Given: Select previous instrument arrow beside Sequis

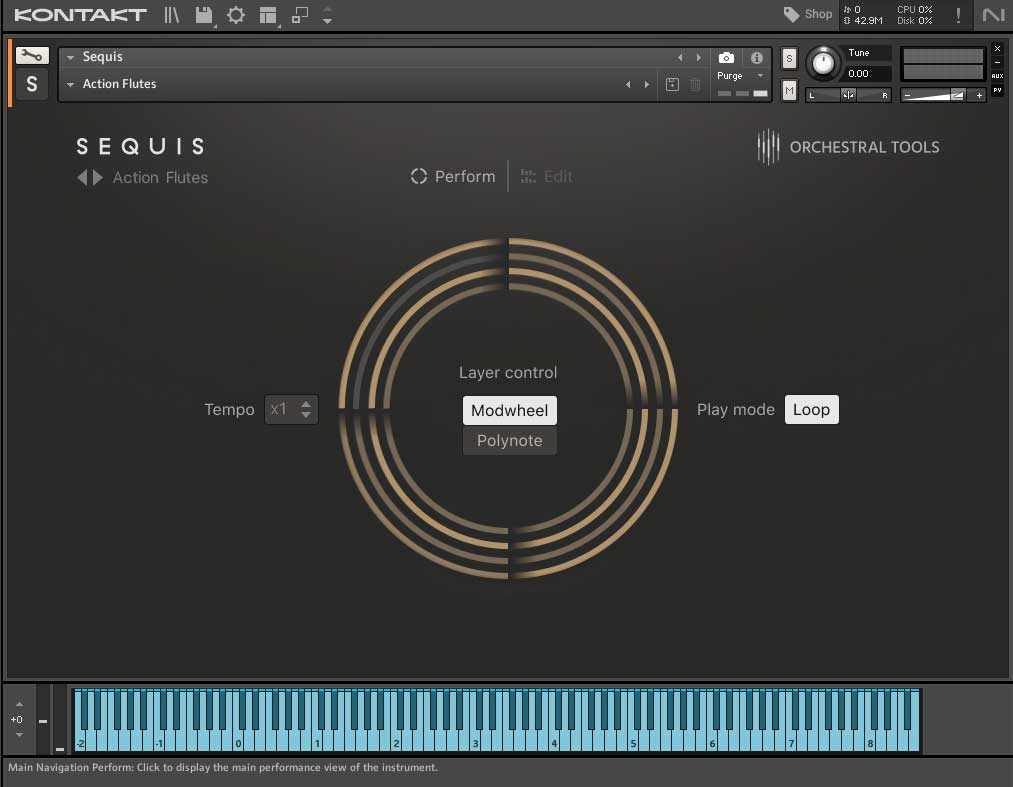Looking at the screenshot, I should tap(680, 58).
